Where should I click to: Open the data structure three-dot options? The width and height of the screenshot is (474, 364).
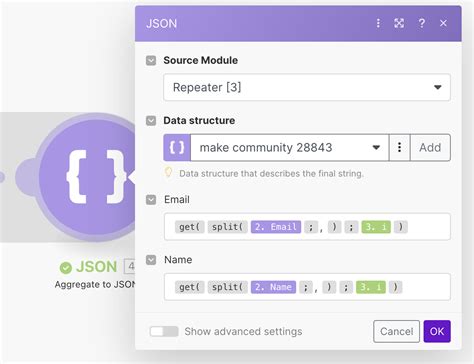(x=399, y=147)
